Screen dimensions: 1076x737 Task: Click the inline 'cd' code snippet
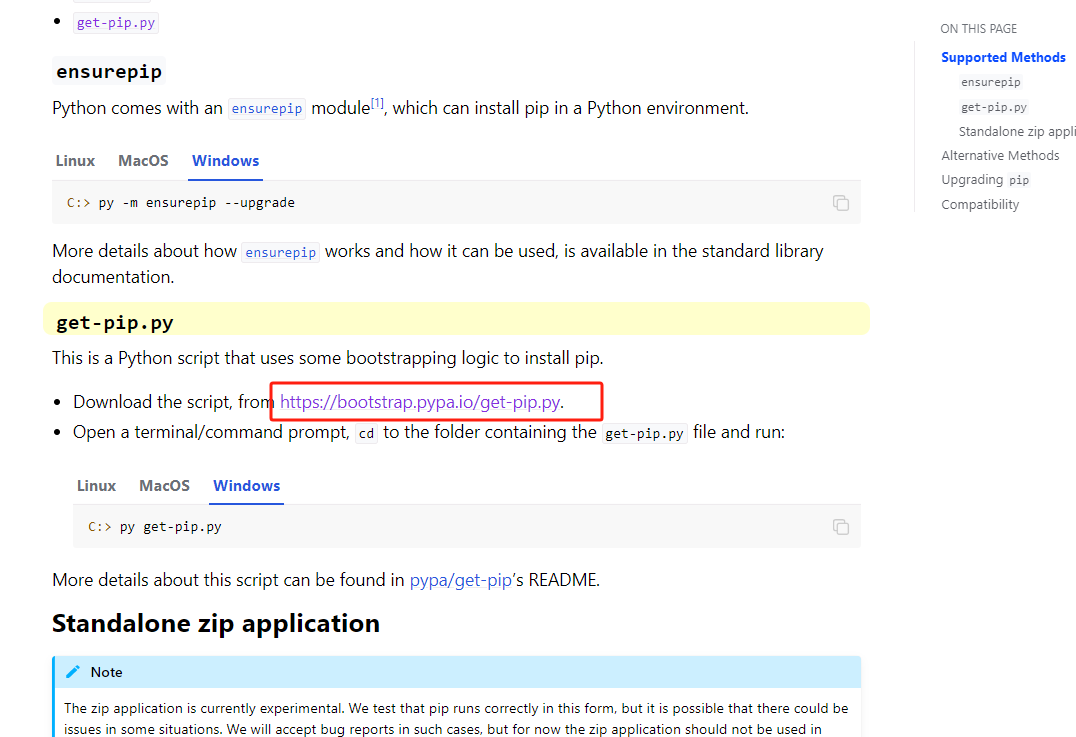tap(366, 434)
